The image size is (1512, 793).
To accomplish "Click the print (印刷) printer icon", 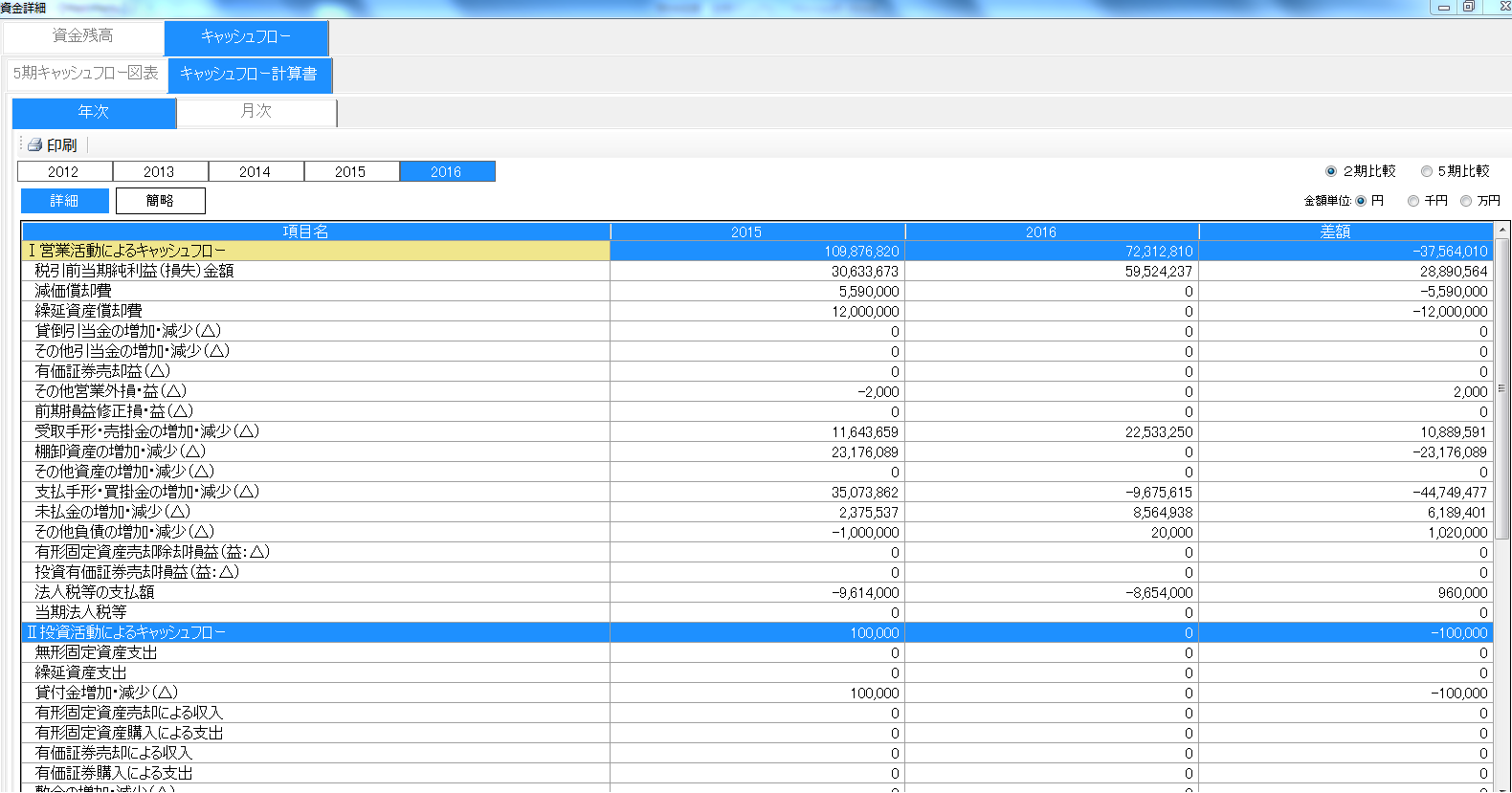I will click(35, 145).
